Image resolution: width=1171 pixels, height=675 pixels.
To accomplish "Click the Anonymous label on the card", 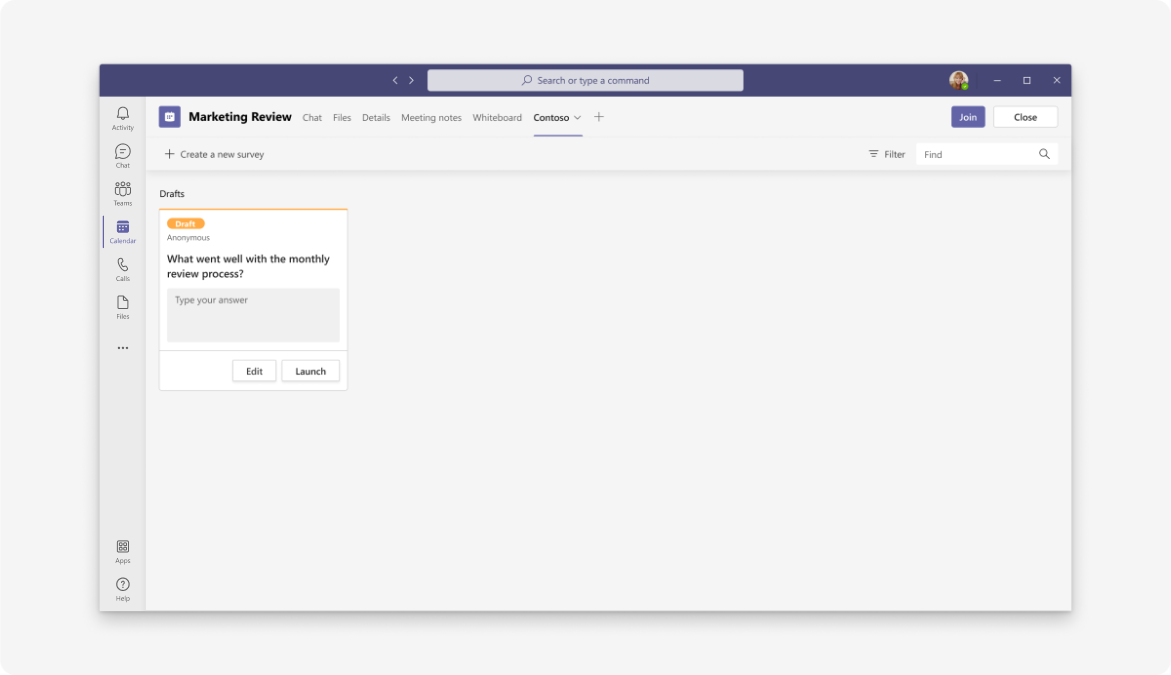I will coord(188,237).
